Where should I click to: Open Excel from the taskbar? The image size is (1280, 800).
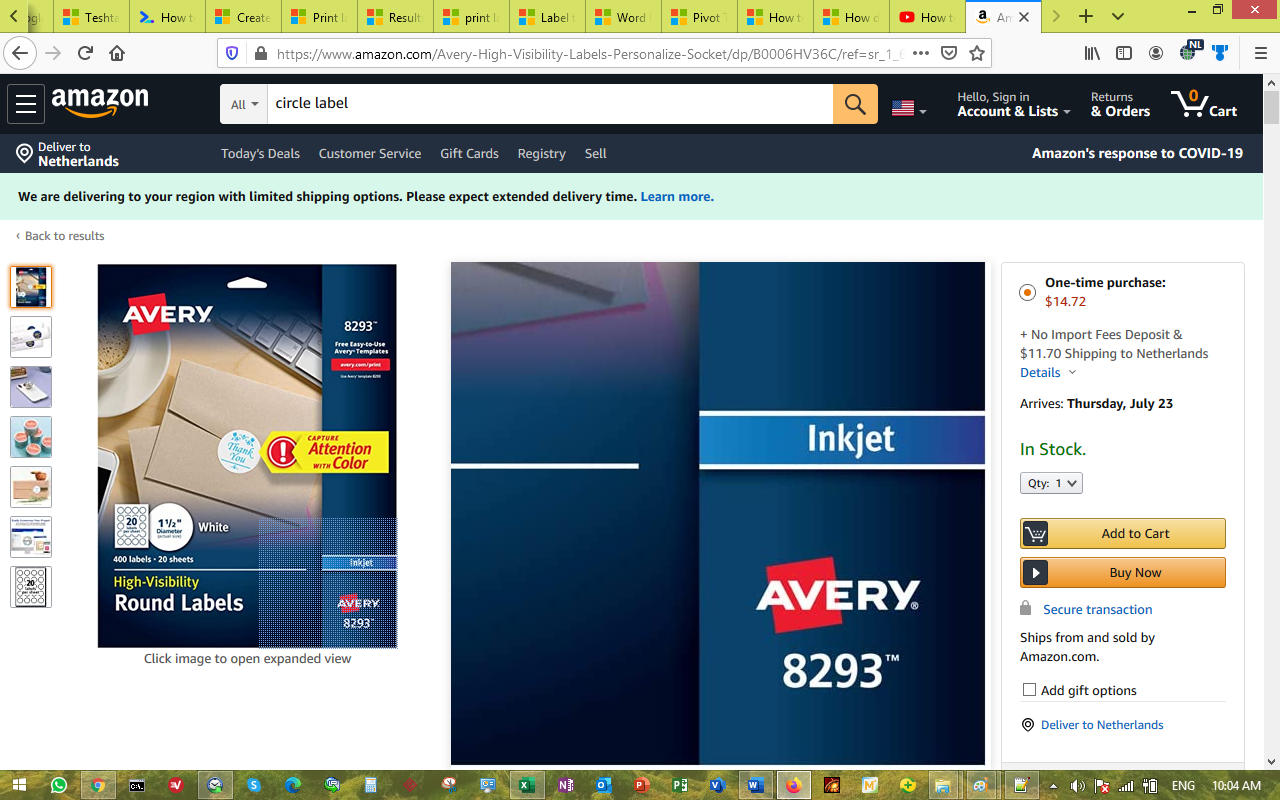pyautogui.click(x=526, y=785)
